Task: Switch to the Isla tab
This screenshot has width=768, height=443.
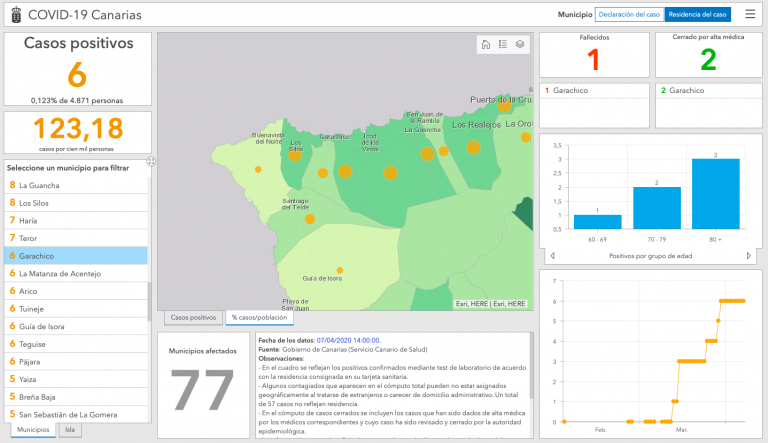Action: tap(69, 429)
